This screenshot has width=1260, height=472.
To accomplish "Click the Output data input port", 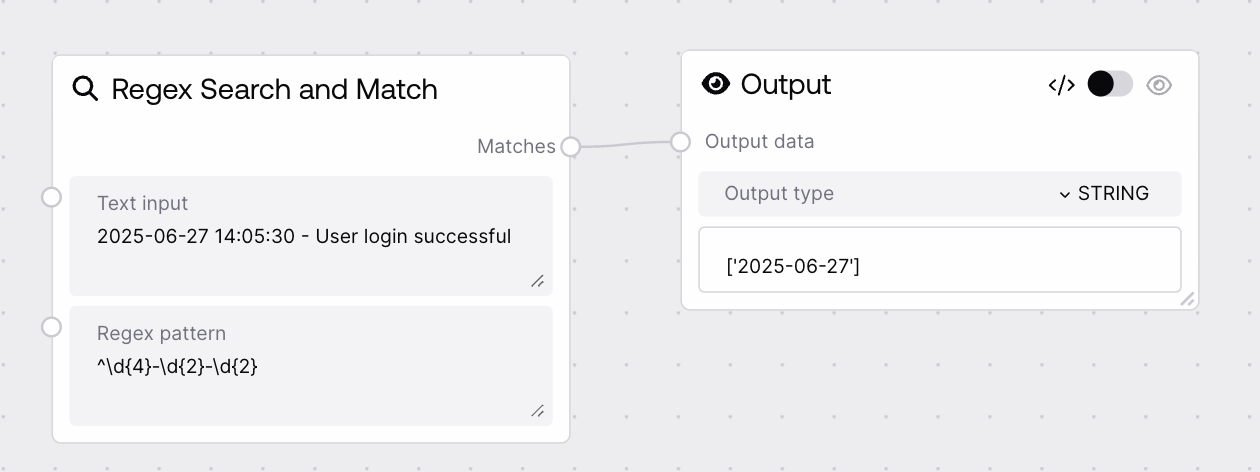I will click(681, 142).
